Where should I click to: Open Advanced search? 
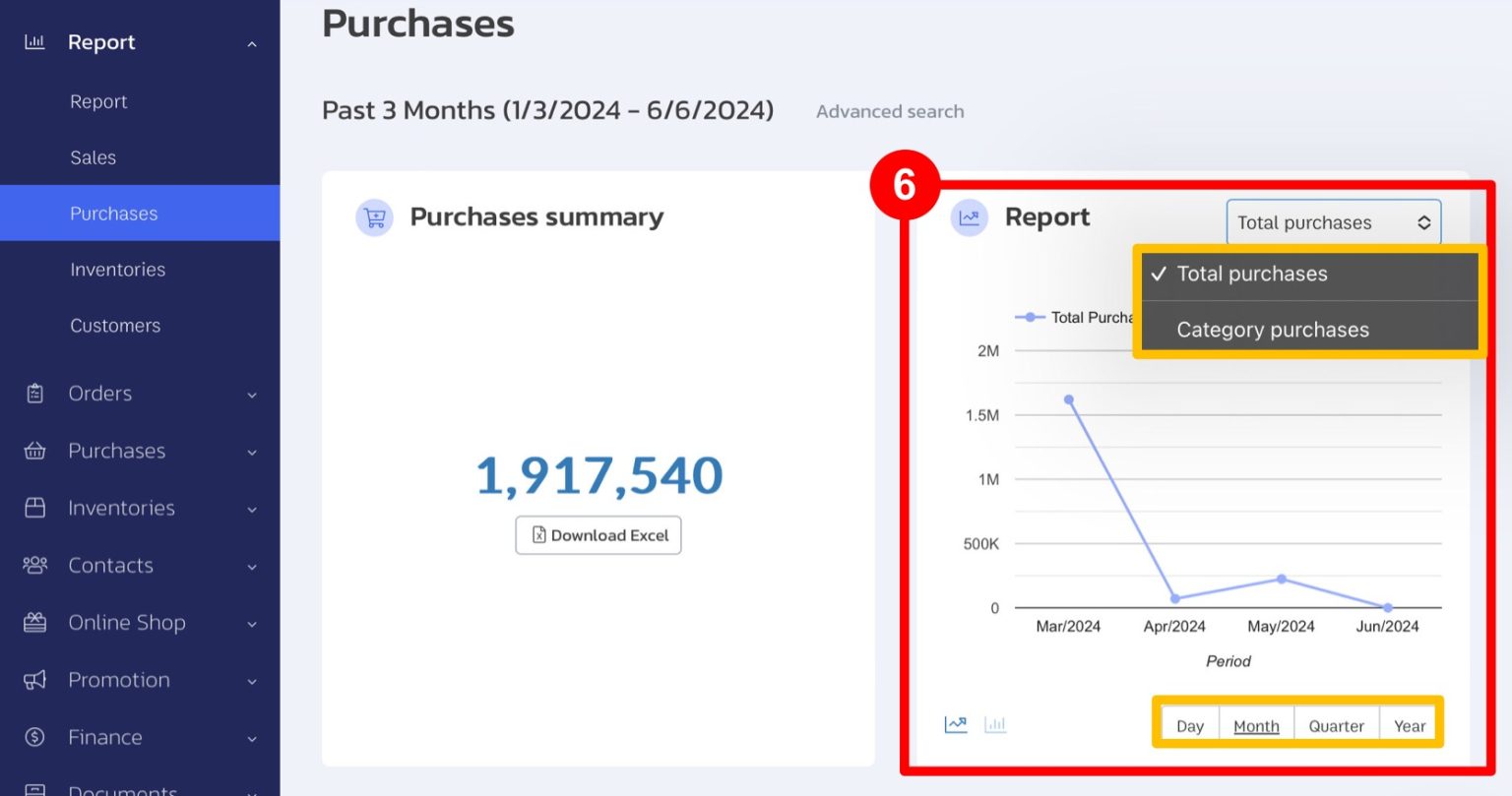pyautogui.click(x=889, y=111)
